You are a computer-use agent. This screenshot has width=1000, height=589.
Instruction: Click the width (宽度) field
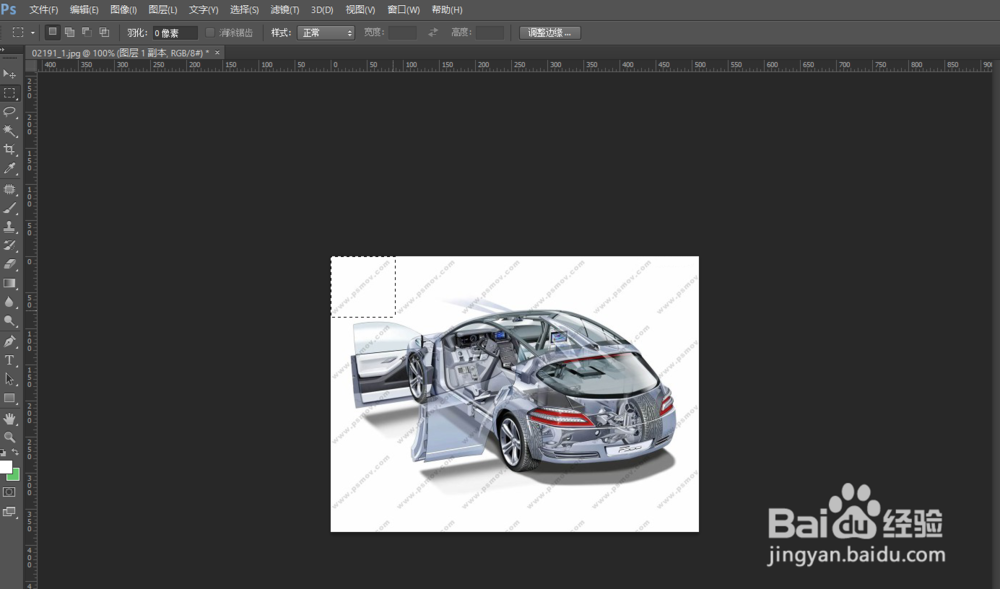tap(402, 33)
